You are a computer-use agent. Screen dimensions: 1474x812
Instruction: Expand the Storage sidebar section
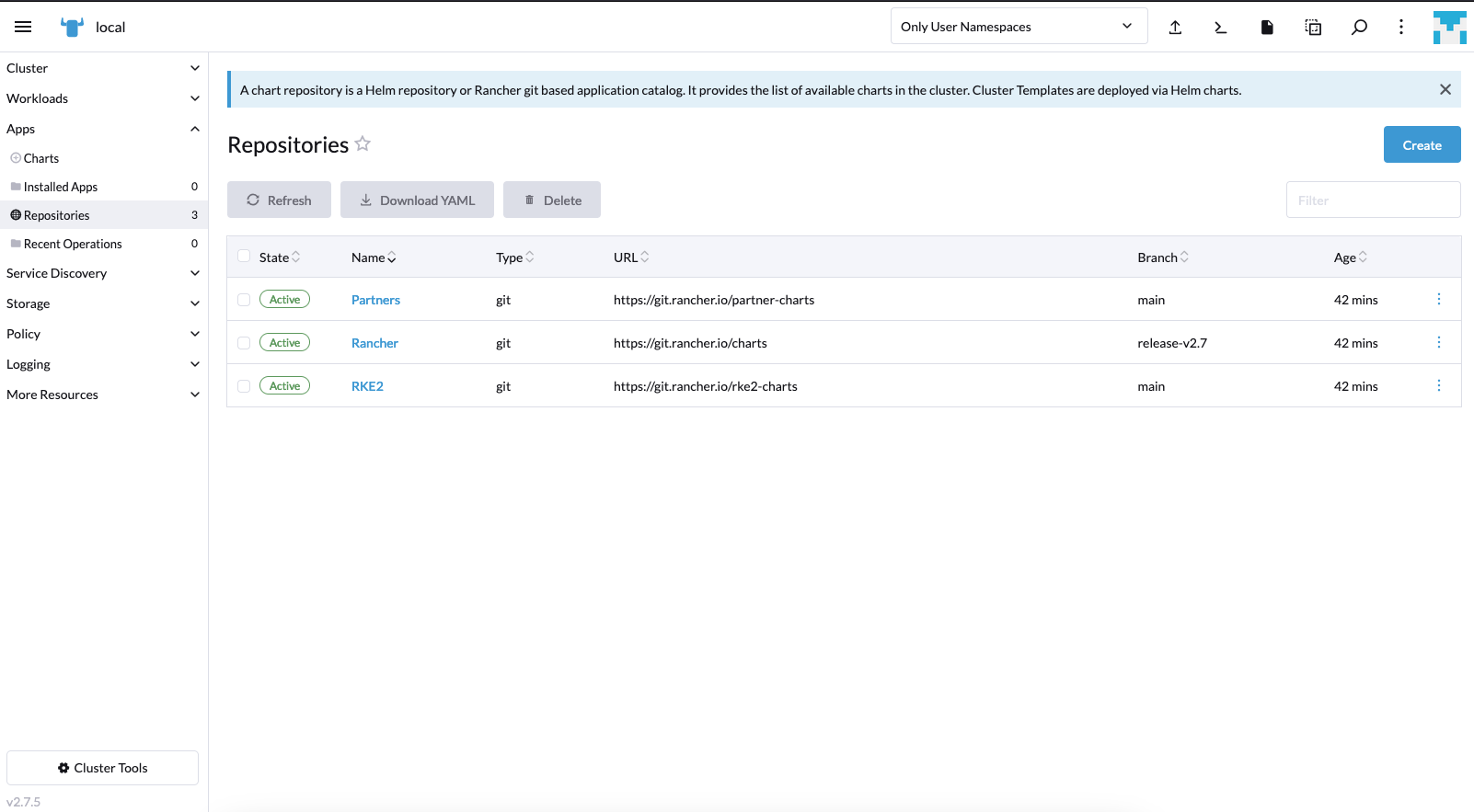[103, 303]
